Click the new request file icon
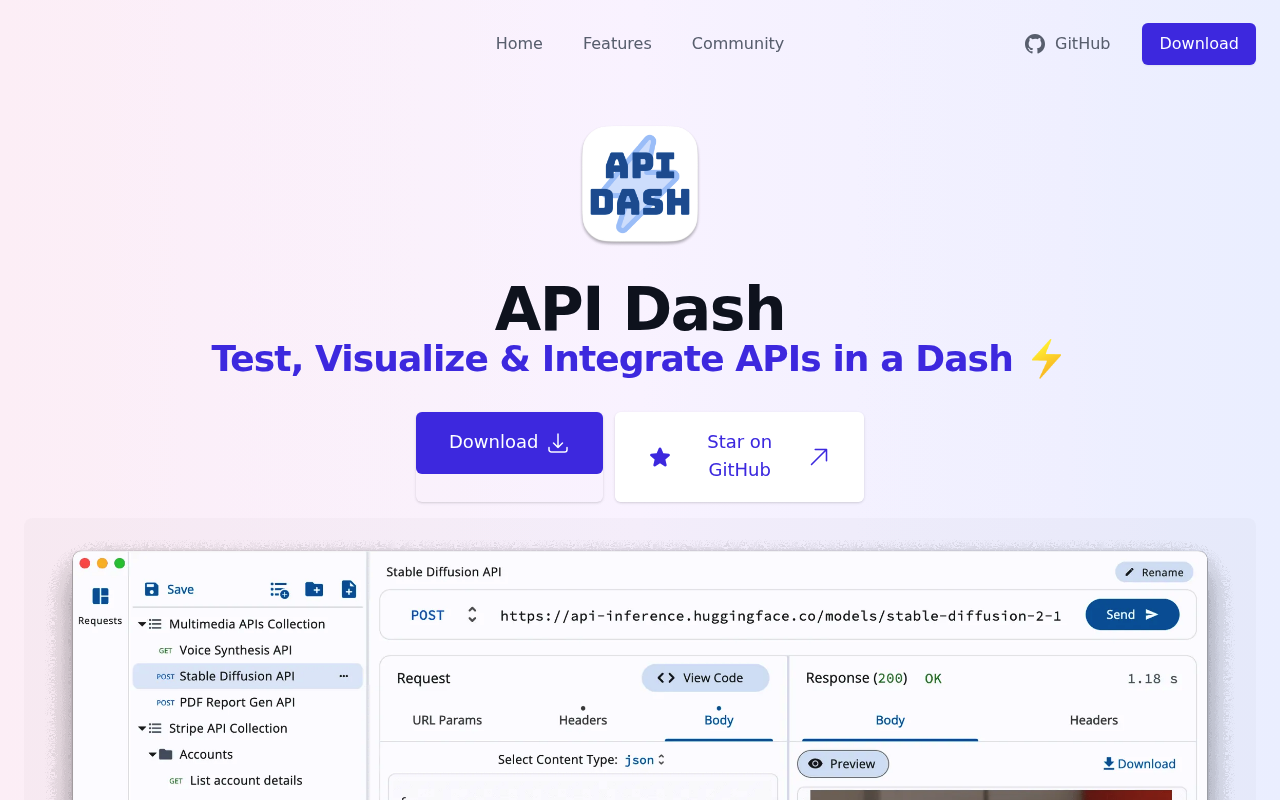Screen dimensions: 1280x800 tap(349, 589)
